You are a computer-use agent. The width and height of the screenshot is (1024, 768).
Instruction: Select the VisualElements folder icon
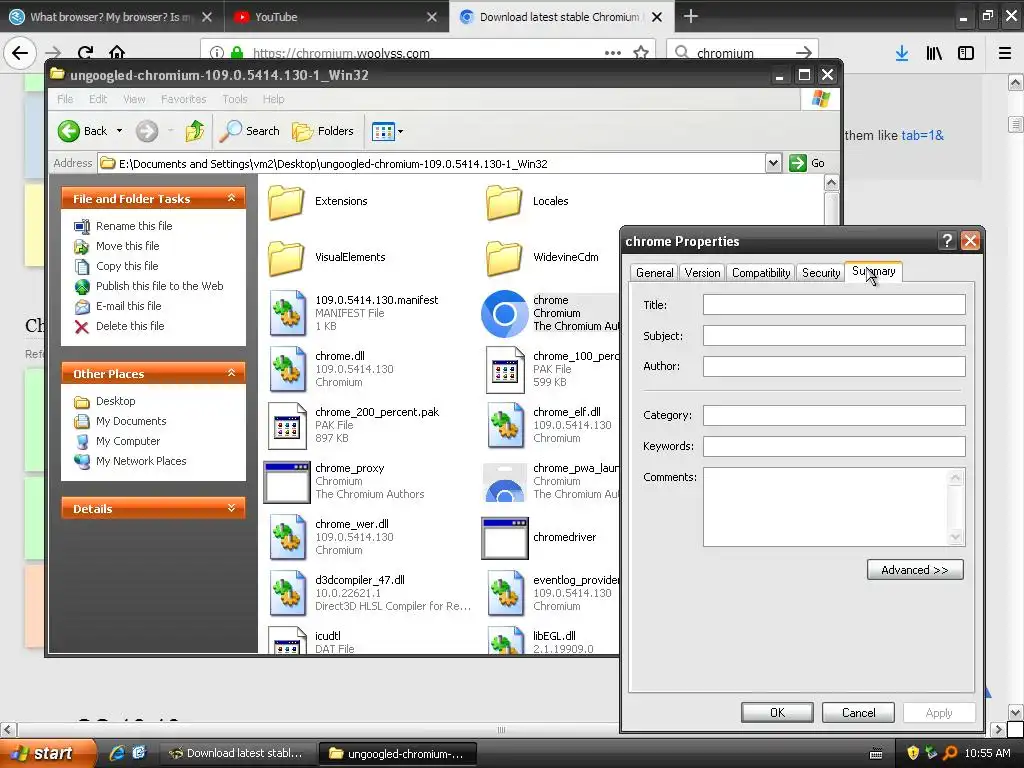coord(286,258)
